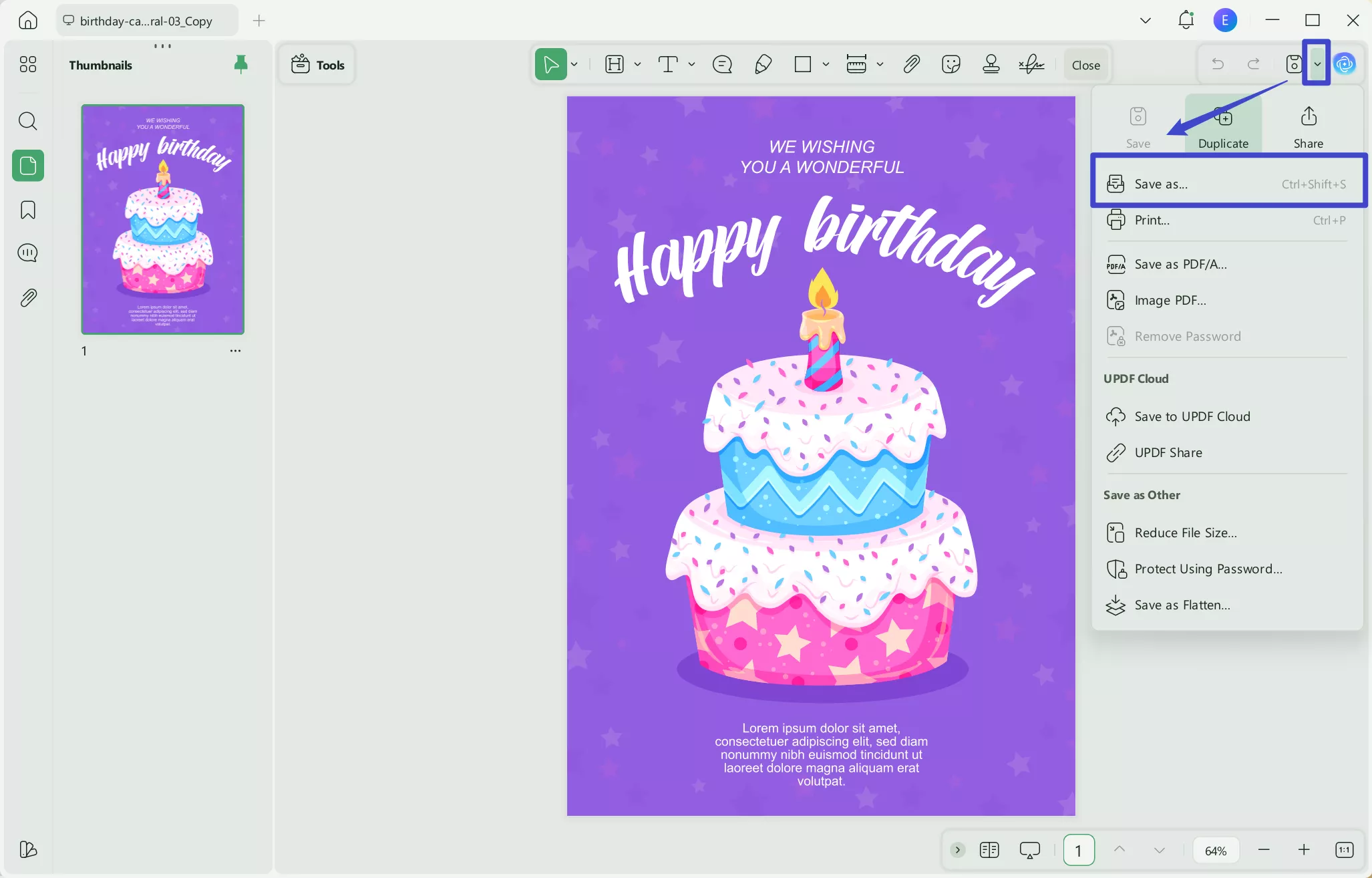
Task: Open the Bookmarks panel
Action: [27, 210]
